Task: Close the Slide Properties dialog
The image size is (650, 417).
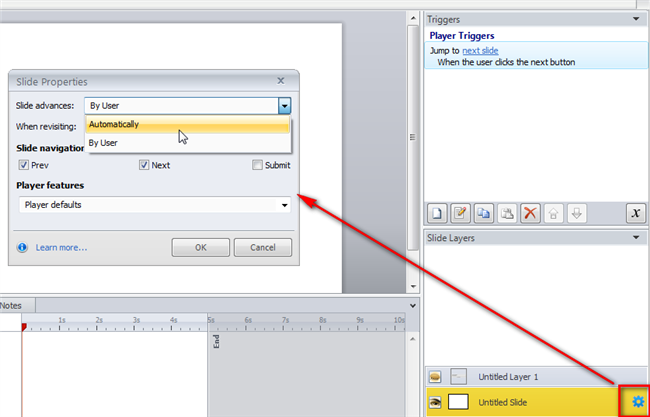Action: point(281,80)
